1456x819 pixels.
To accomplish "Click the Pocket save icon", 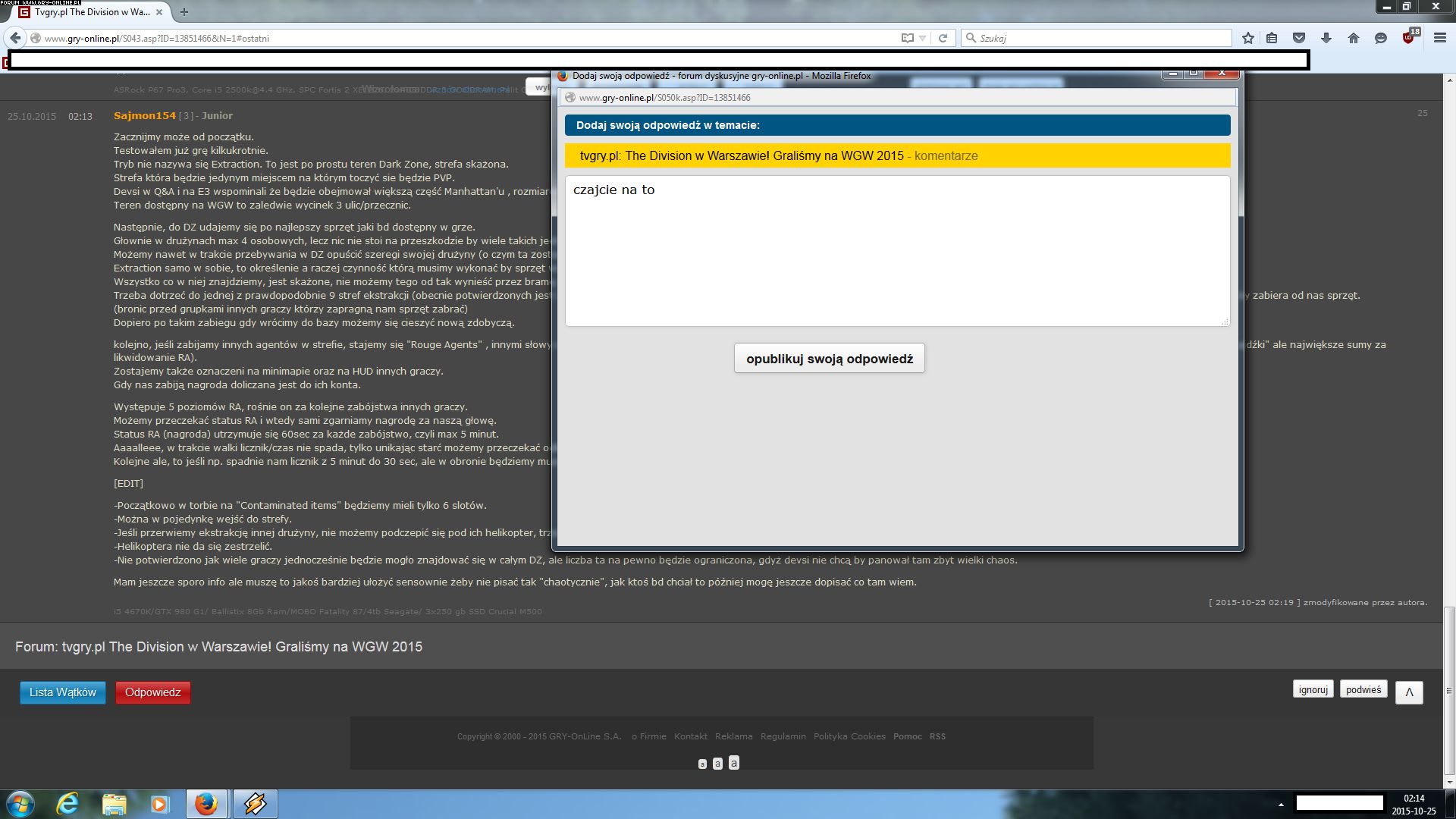I will click(1299, 38).
